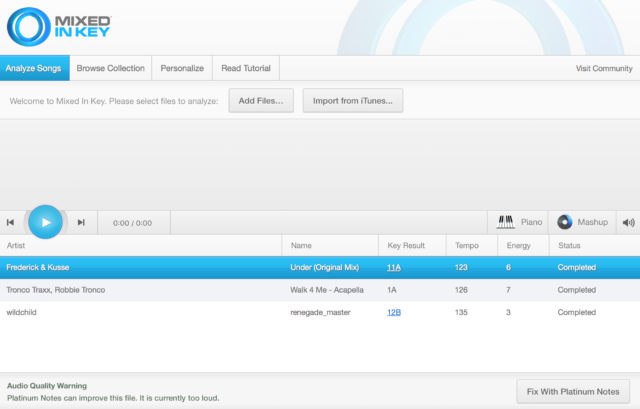This screenshot has width=640, height=409.
Task: Click the Add Files button
Action: [x=261, y=100]
